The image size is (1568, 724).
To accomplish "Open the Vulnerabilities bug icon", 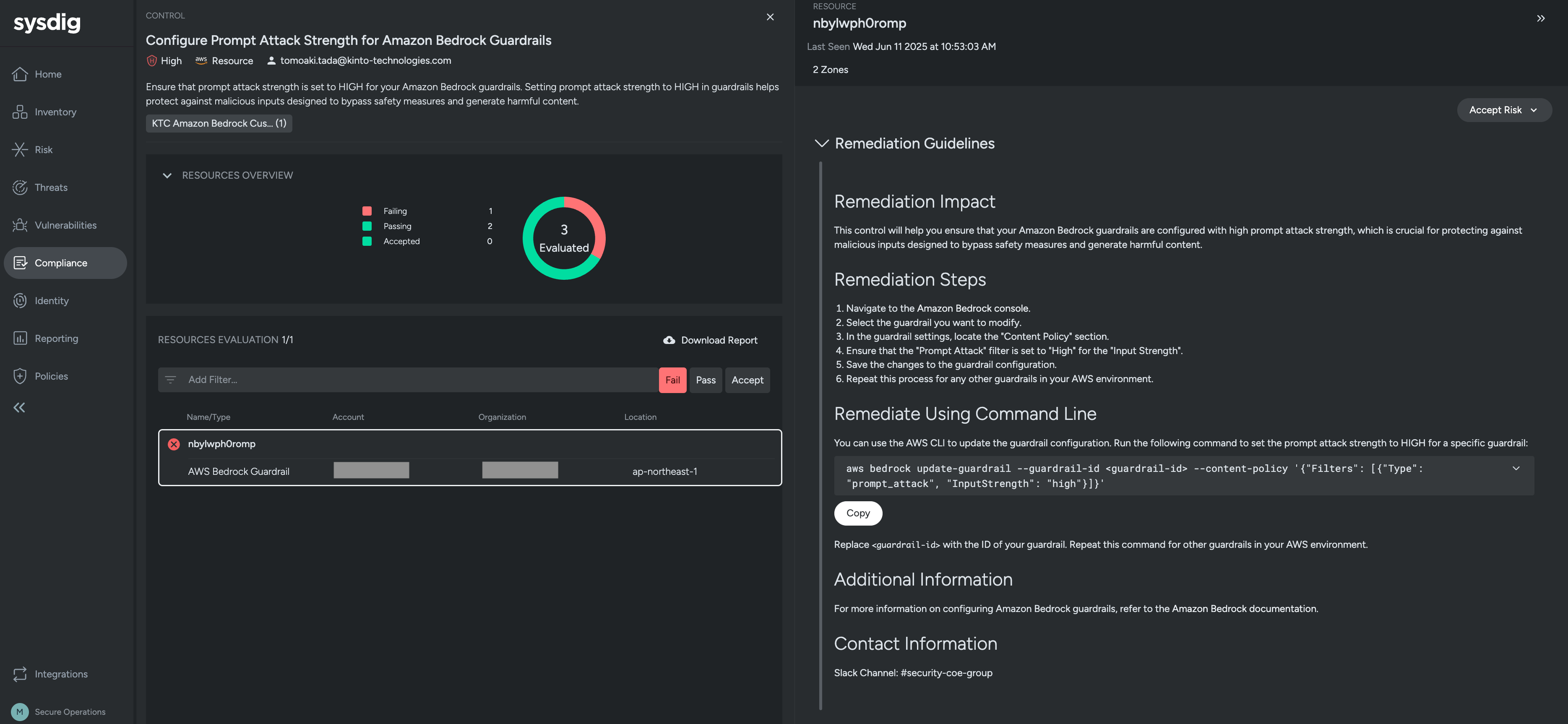I will coord(20,225).
